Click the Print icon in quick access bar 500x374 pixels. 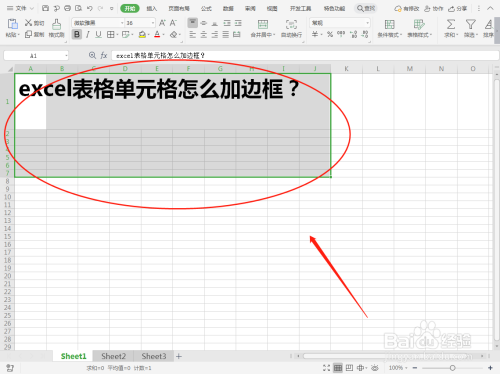coord(67,8)
